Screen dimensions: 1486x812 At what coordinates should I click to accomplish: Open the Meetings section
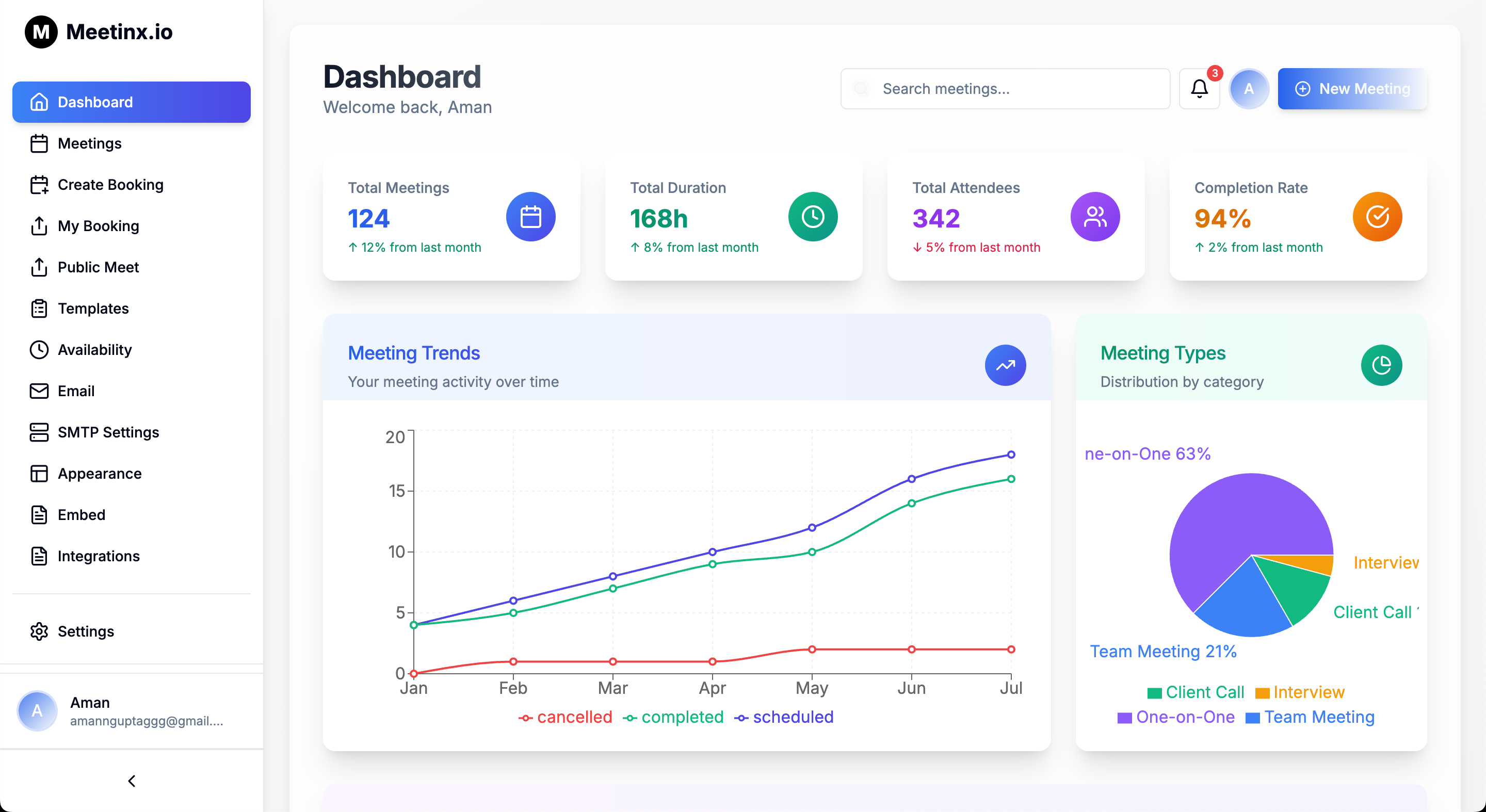[x=89, y=143]
